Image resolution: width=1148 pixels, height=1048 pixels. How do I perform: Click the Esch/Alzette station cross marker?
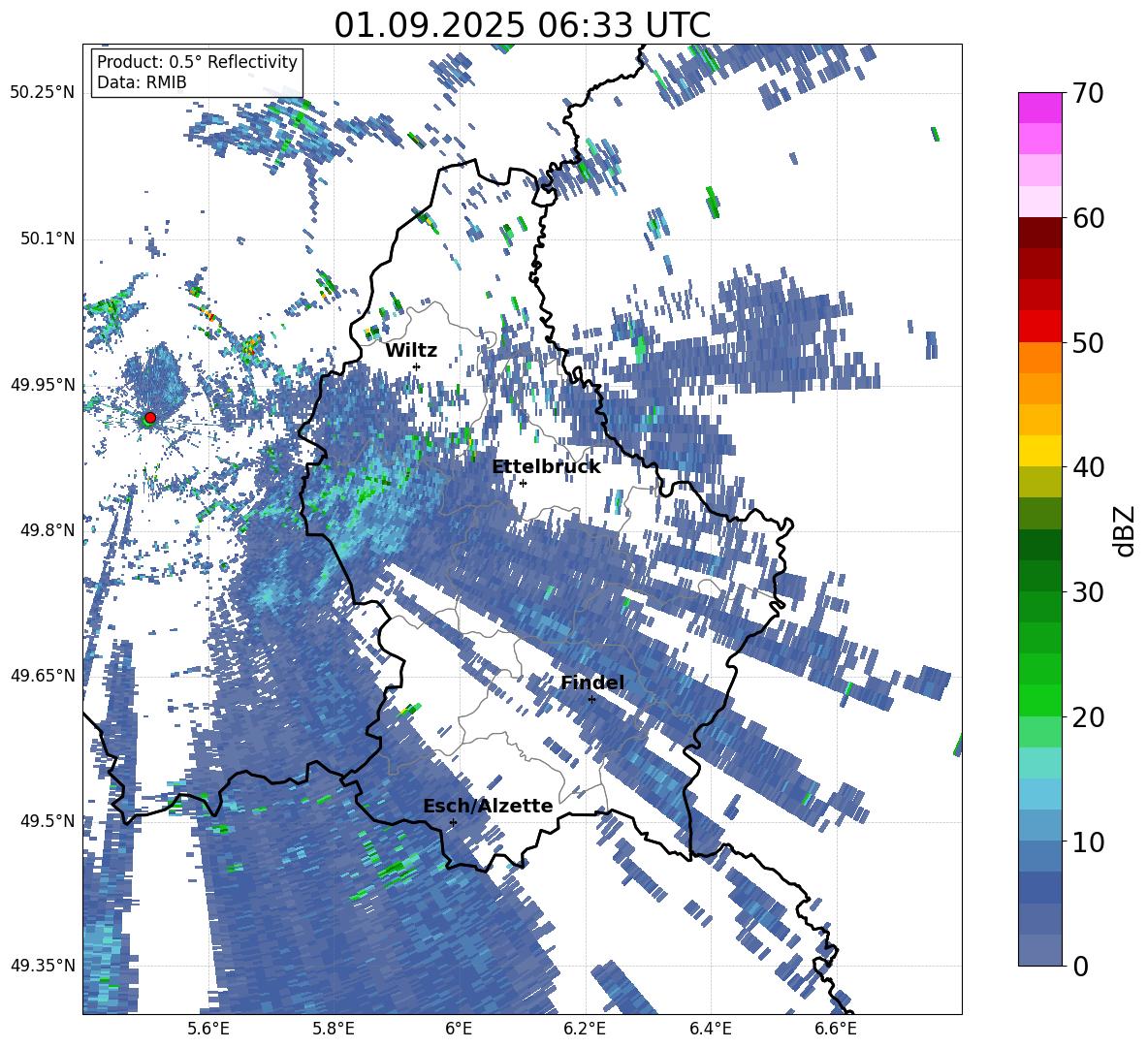[x=453, y=822]
